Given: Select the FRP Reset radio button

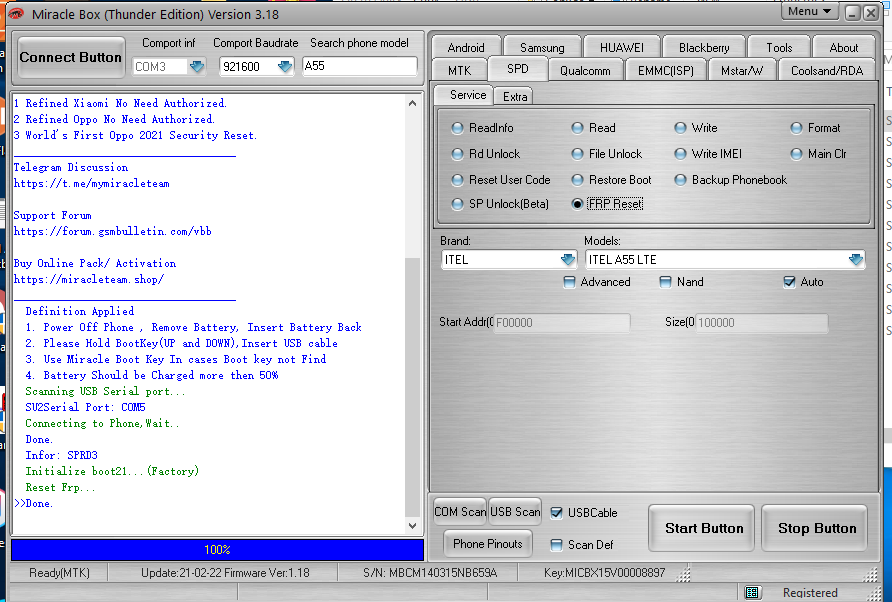Looking at the screenshot, I should [x=577, y=204].
